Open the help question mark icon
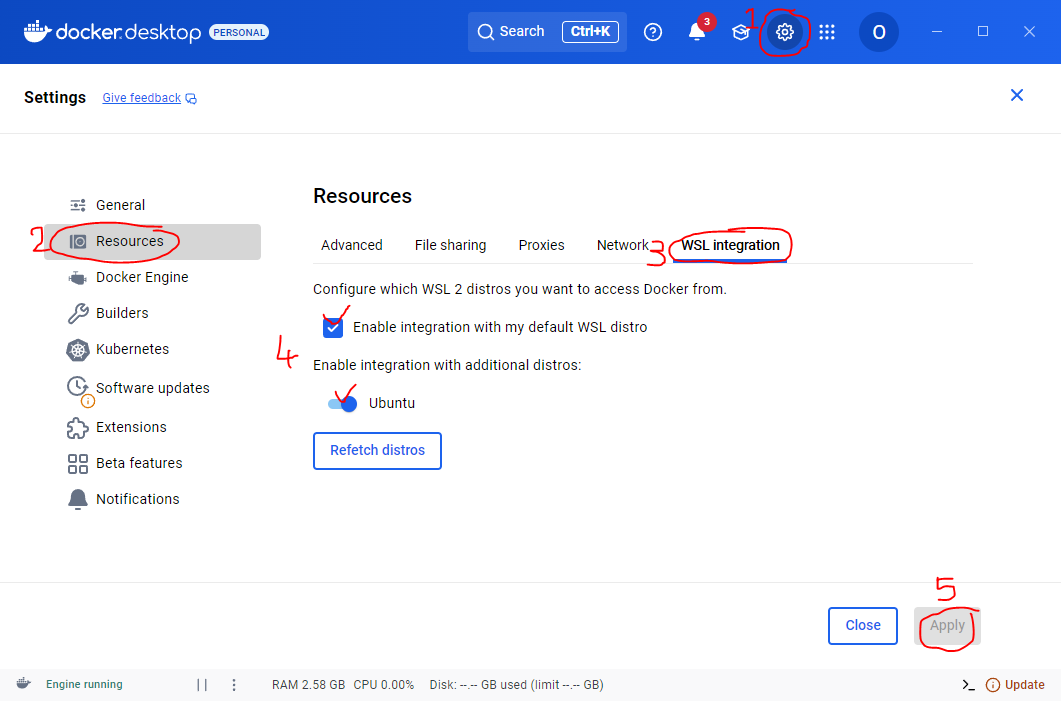Screen dimensions: 1061x701 pyautogui.click(x=652, y=32)
